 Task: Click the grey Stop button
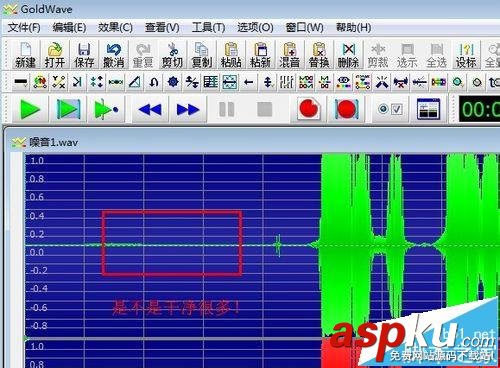[265, 109]
